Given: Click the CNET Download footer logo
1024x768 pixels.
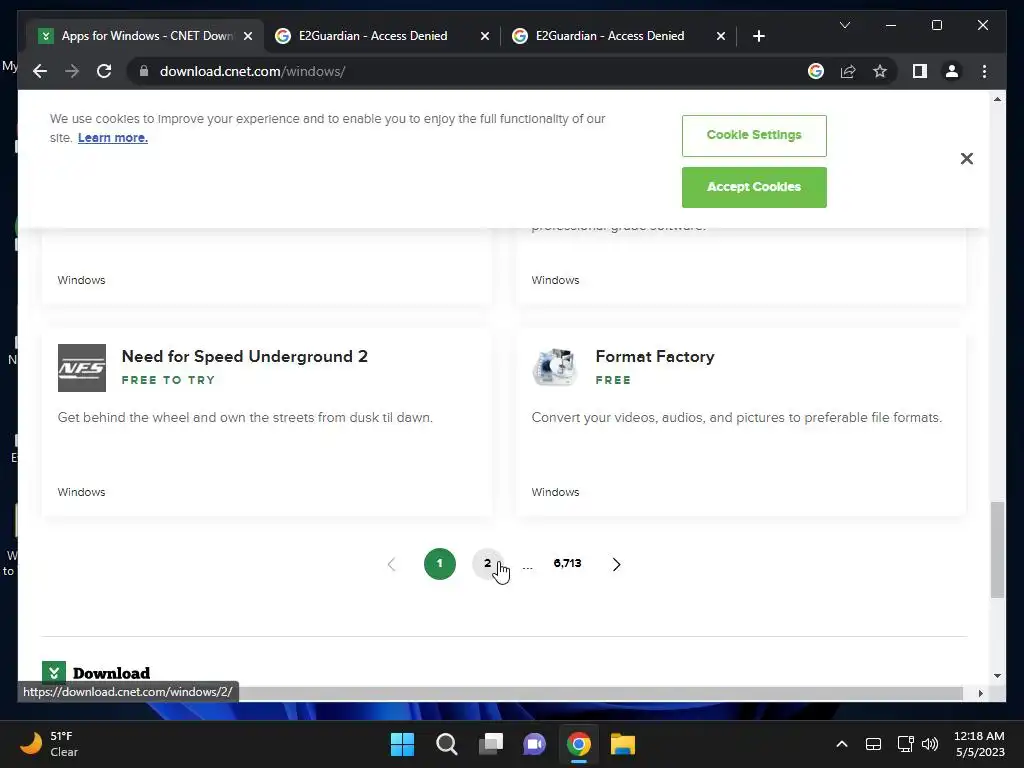Looking at the screenshot, I should point(96,673).
